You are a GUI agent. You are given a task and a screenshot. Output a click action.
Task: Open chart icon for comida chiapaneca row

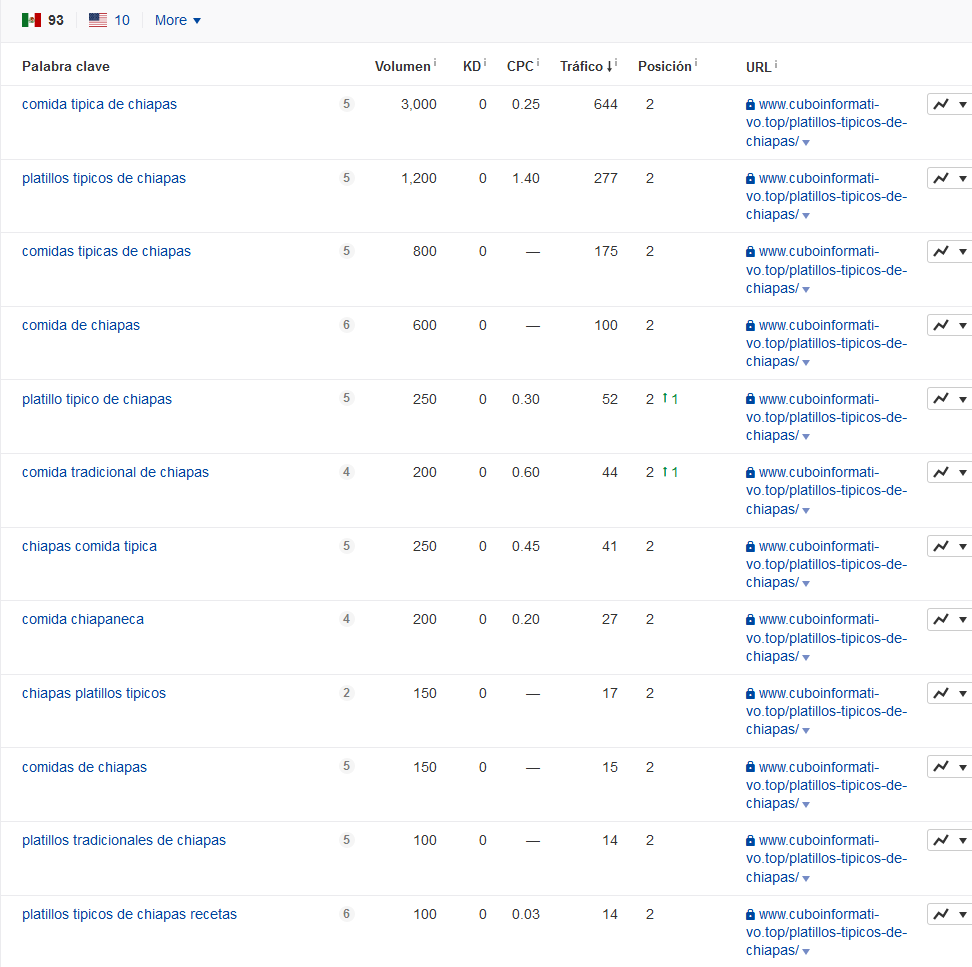(941, 619)
